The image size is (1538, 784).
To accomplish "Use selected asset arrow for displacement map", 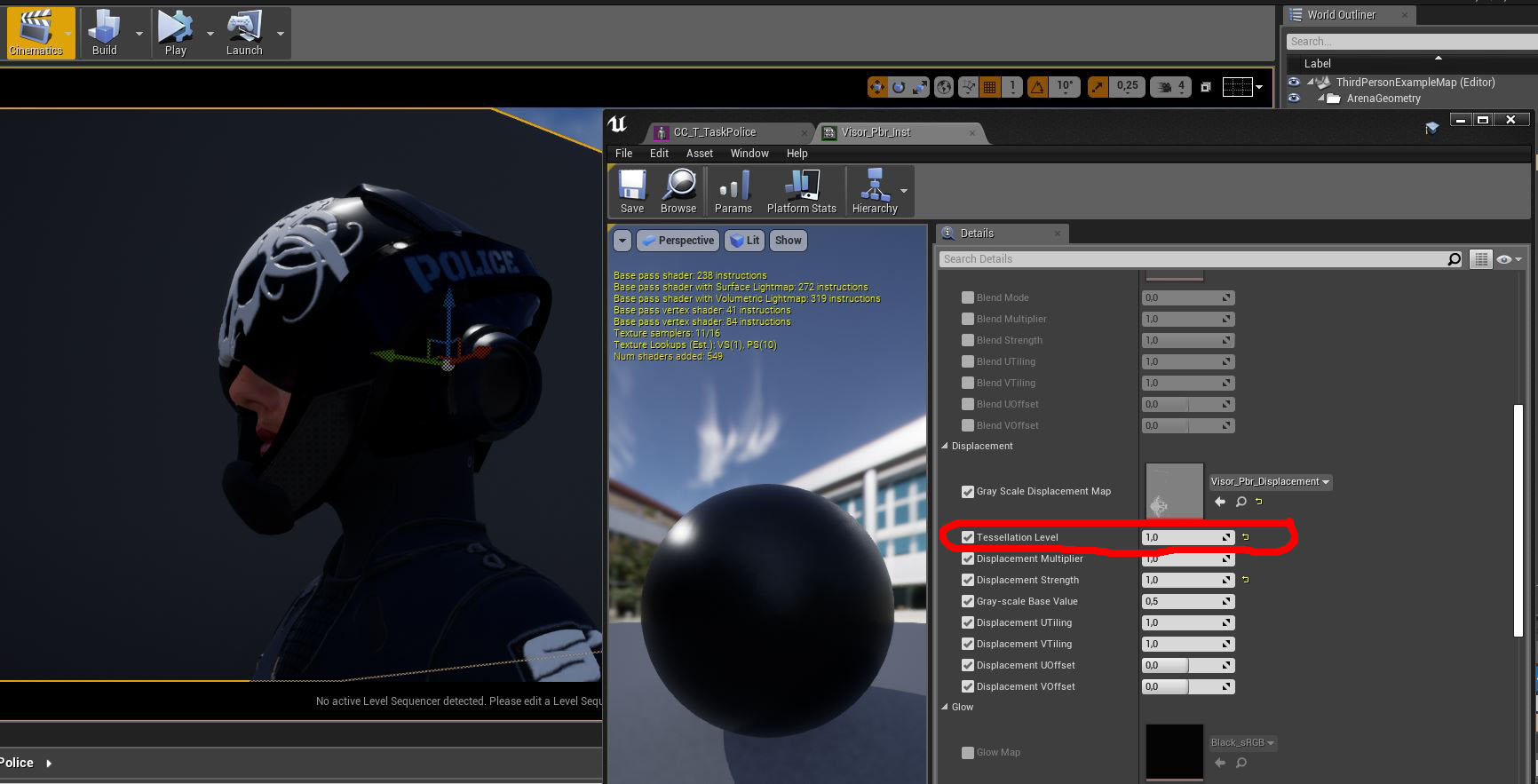I will (1220, 502).
